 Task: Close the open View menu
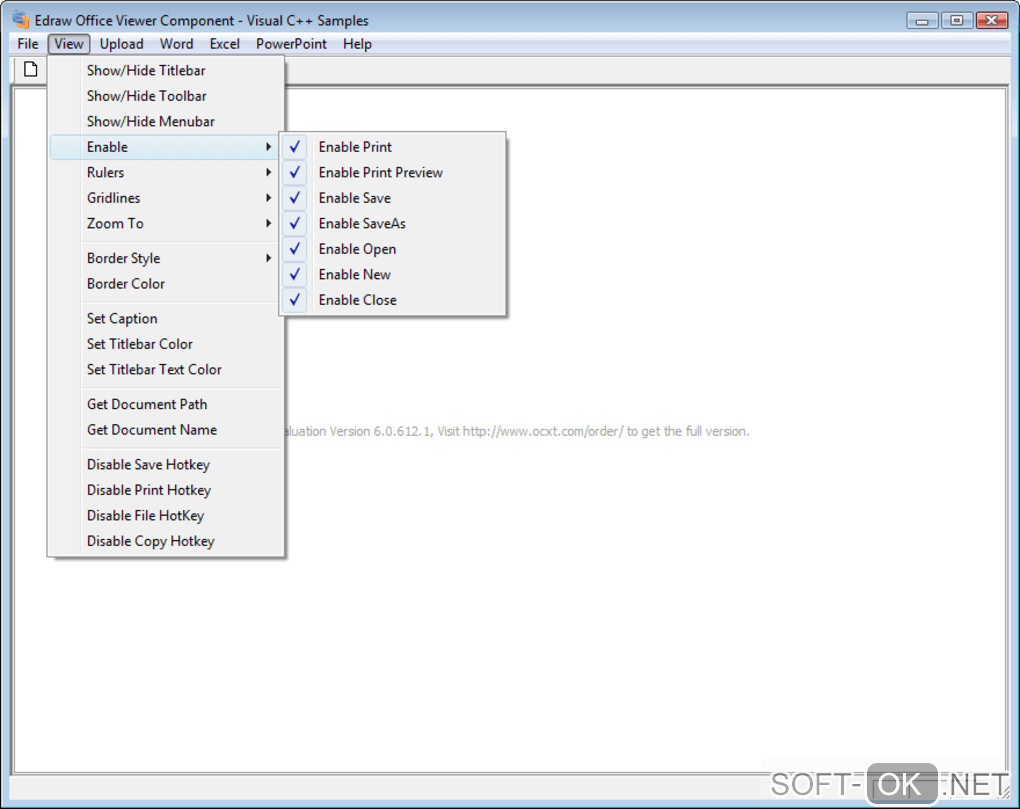click(69, 44)
